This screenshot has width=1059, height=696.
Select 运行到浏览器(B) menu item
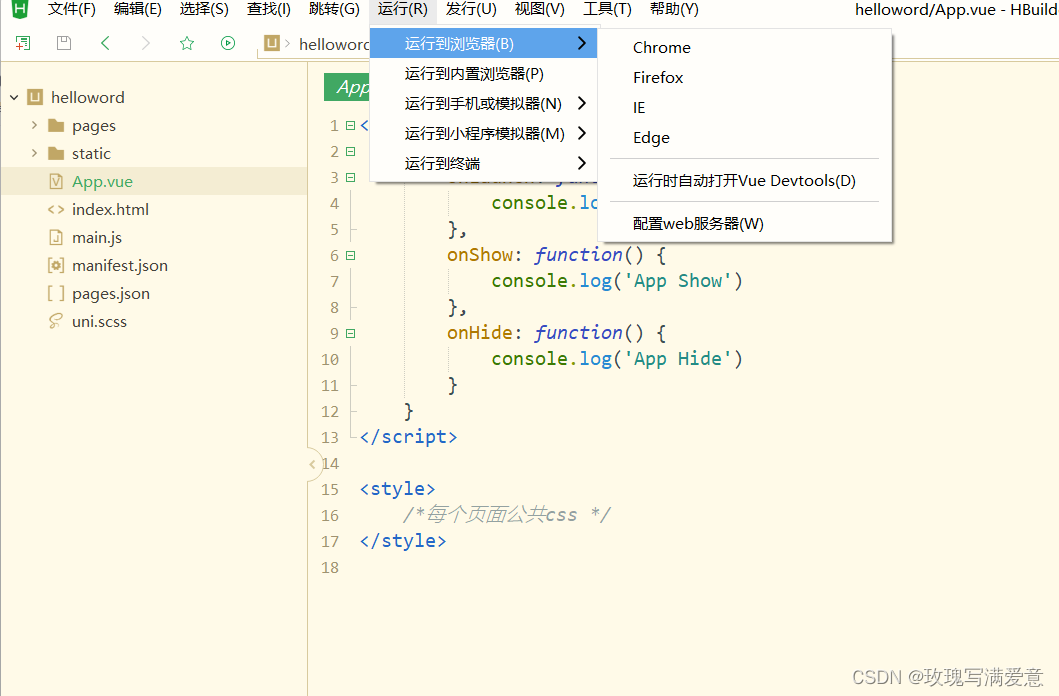point(484,44)
